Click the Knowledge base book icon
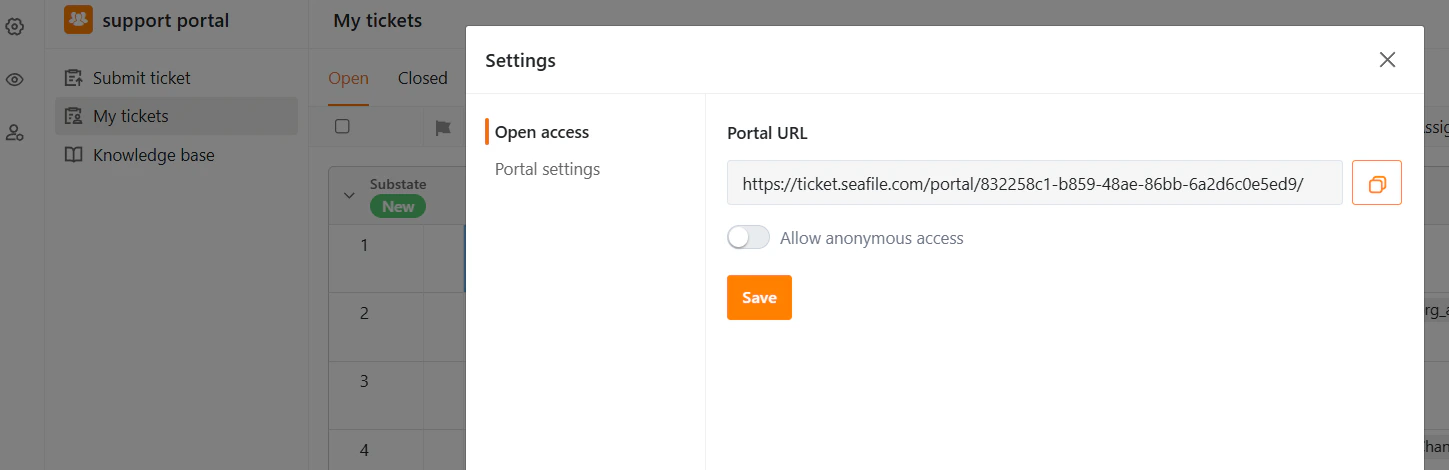The height and width of the screenshot is (470, 1449). click(x=73, y=155)
